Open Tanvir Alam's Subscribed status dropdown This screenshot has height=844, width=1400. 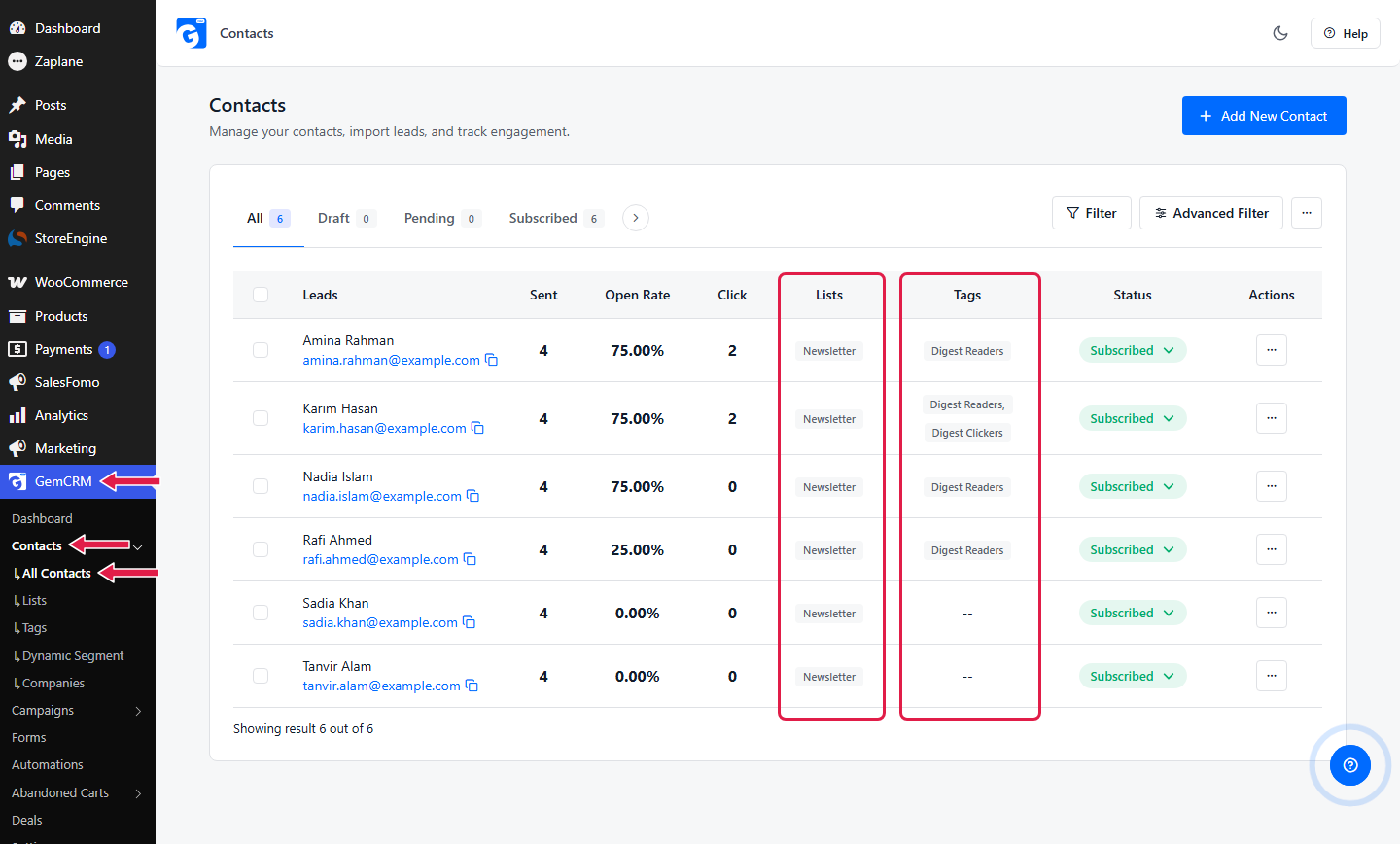tap(1133, 676)
